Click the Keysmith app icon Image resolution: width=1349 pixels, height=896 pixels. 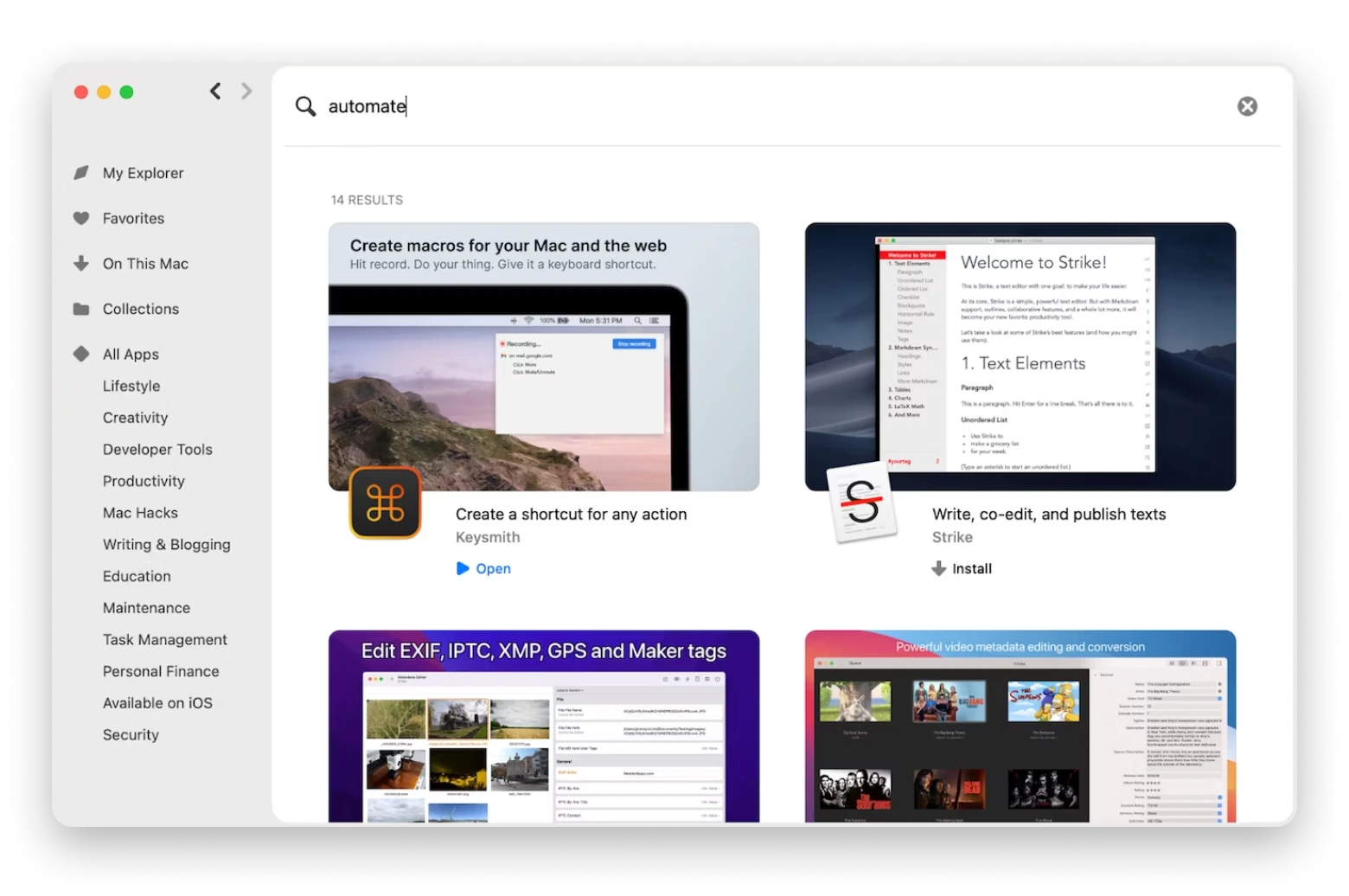click(x=385, y=502)
